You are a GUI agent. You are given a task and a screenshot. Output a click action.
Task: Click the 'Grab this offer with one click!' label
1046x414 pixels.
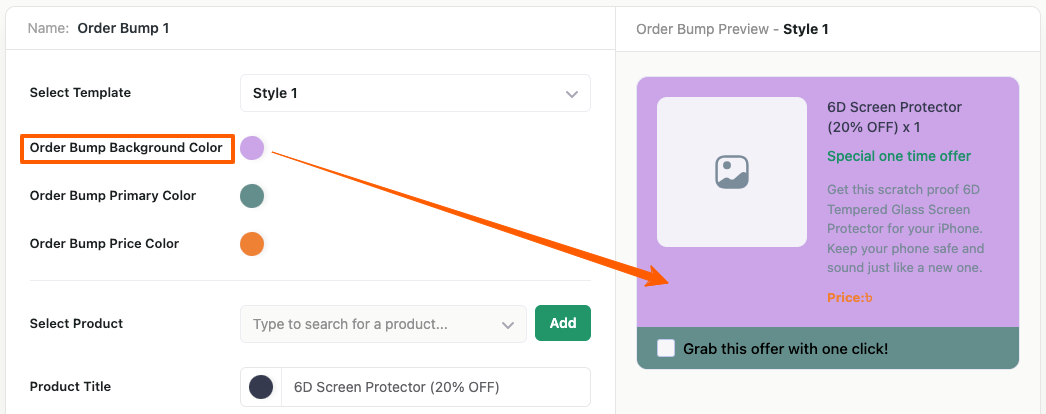coord(786,349)
